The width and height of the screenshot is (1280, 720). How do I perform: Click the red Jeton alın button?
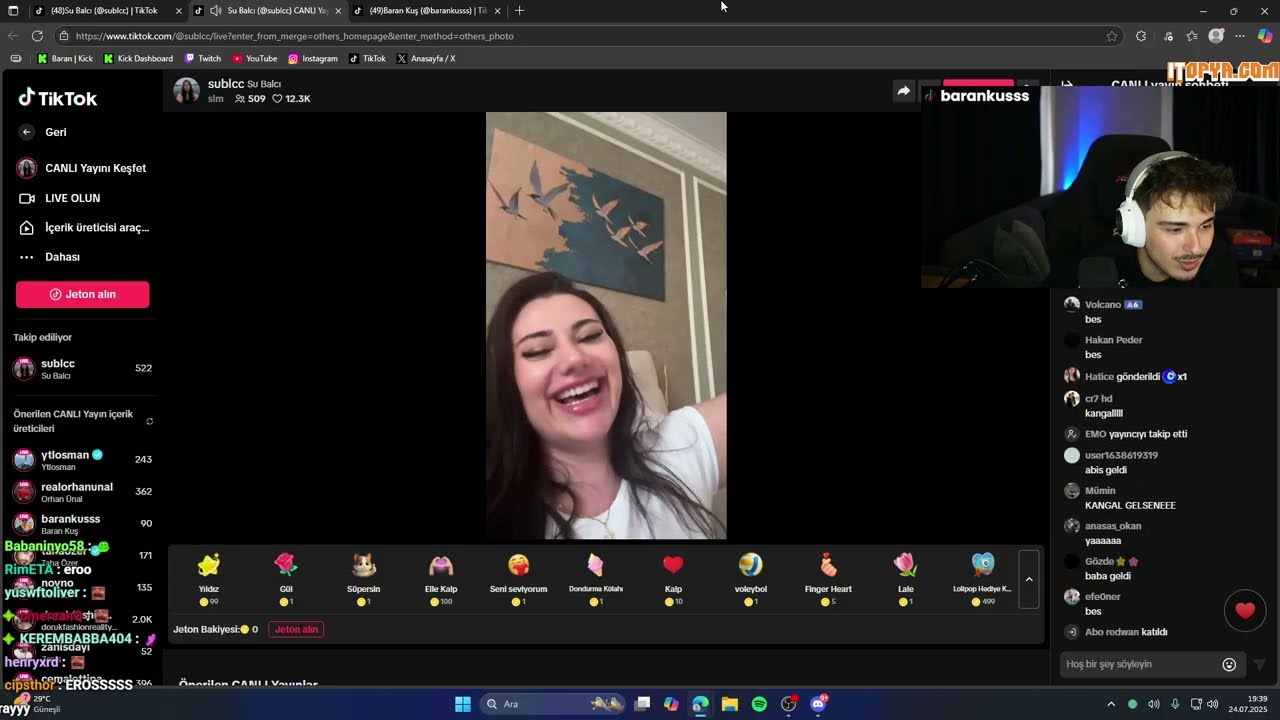82,294
